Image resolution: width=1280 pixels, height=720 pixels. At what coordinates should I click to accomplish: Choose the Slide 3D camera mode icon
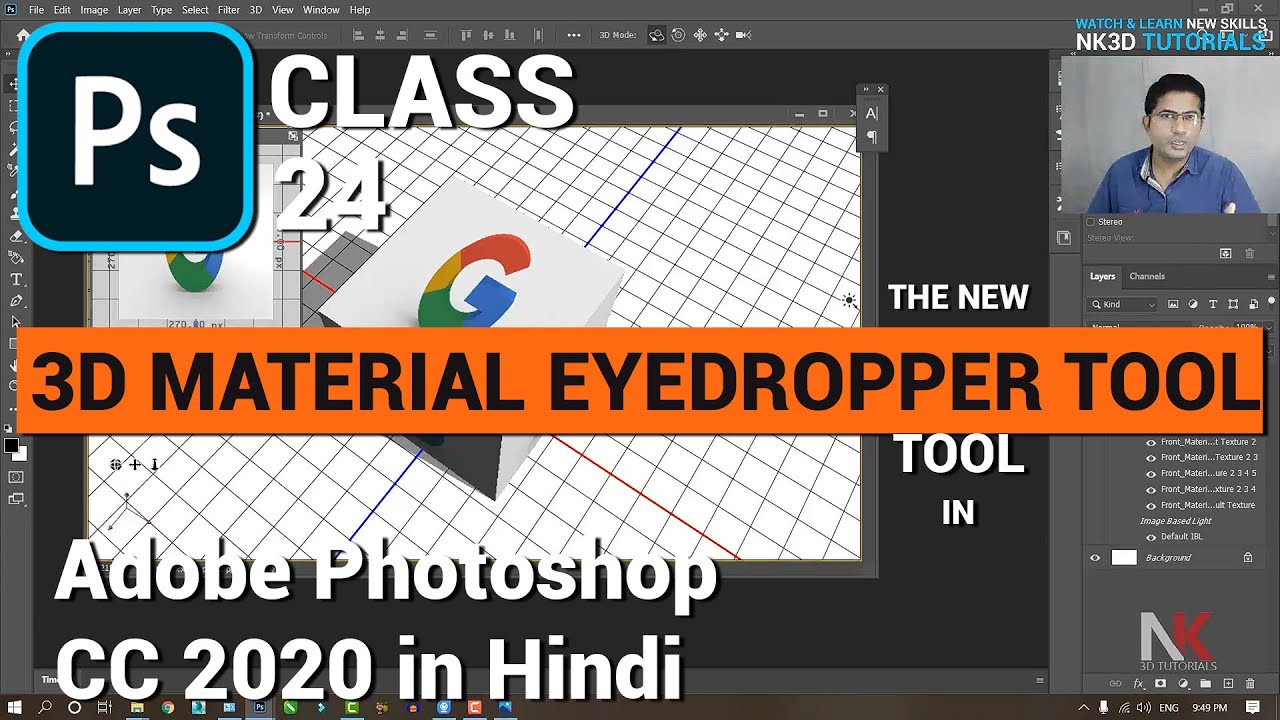[721, 35]
